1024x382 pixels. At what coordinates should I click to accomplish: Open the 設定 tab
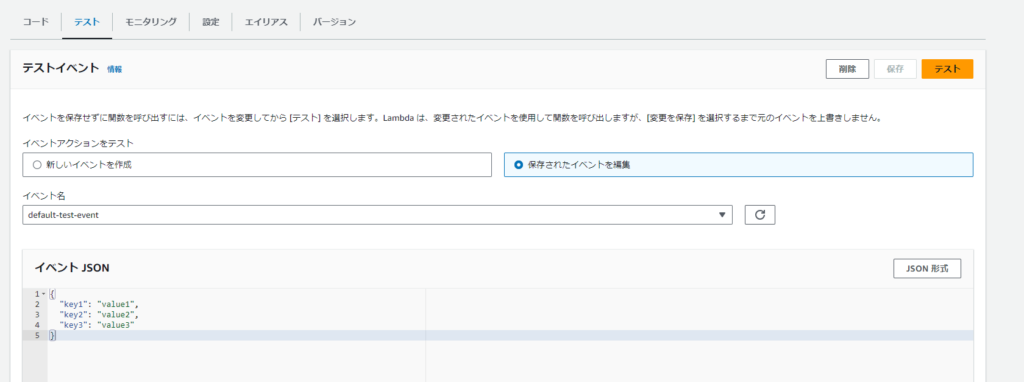click(x=211, y=22)
